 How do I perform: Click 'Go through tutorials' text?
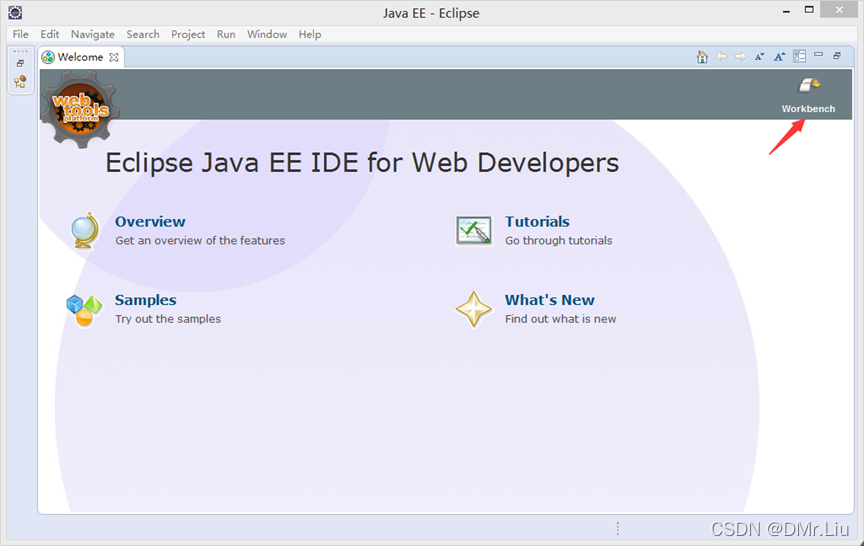(559, 241)
